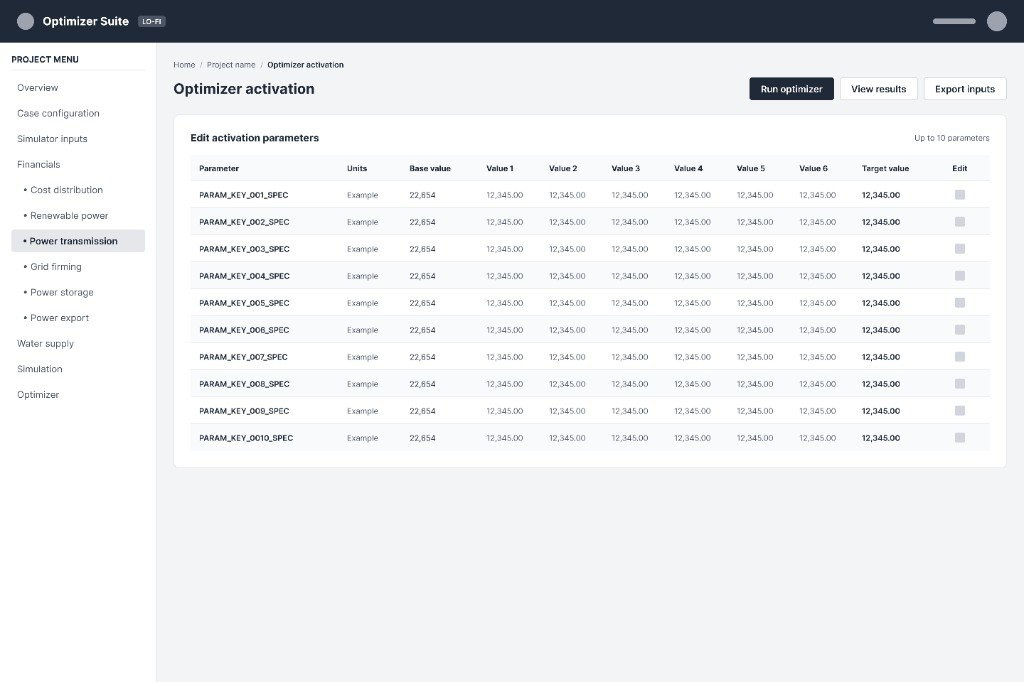Click the Value 5 column header
The height and width of the screenshot is (682, 1024).
[x=750, y=169]
